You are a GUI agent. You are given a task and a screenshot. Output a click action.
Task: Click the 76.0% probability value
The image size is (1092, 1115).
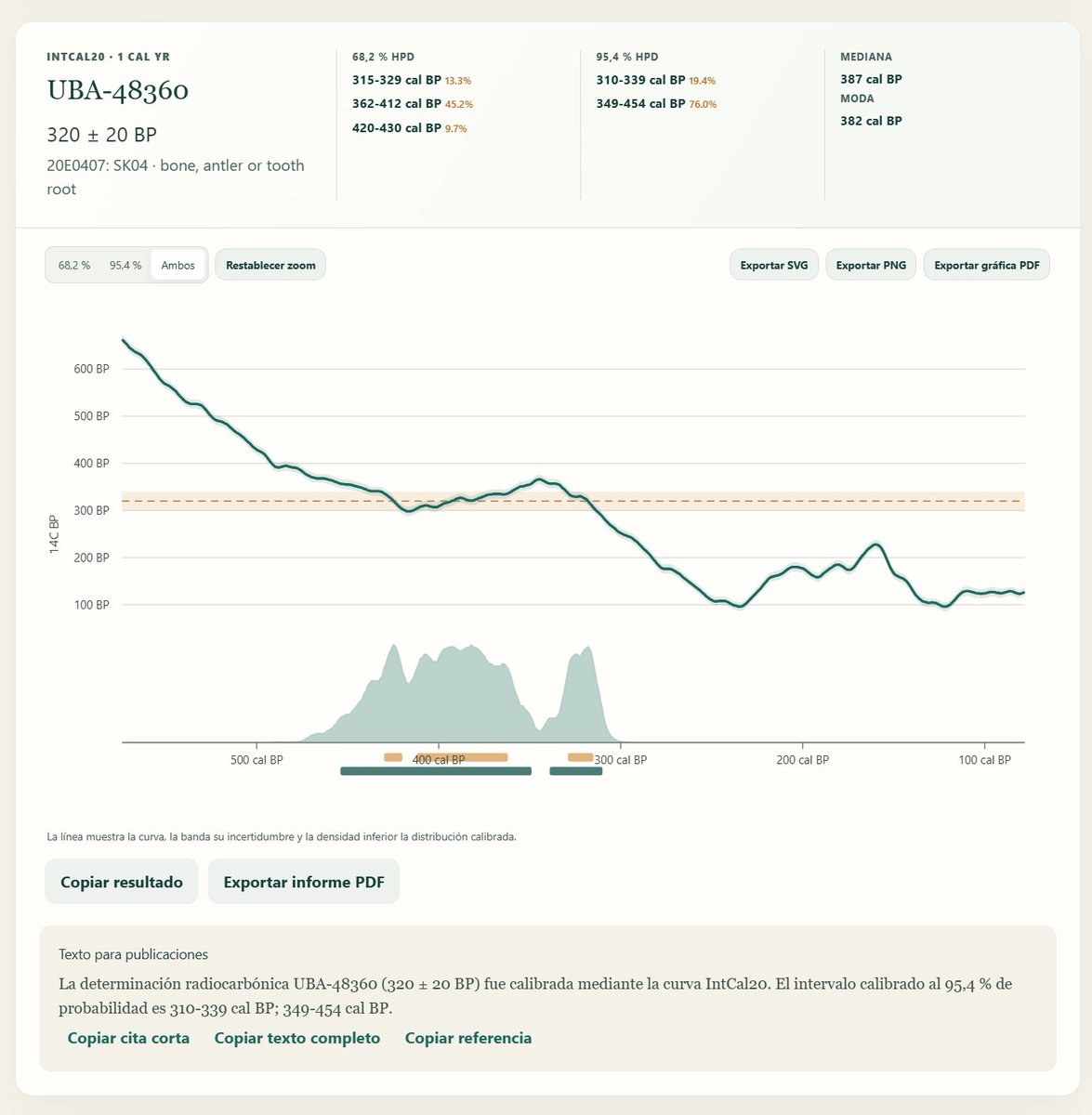[703, 105]
